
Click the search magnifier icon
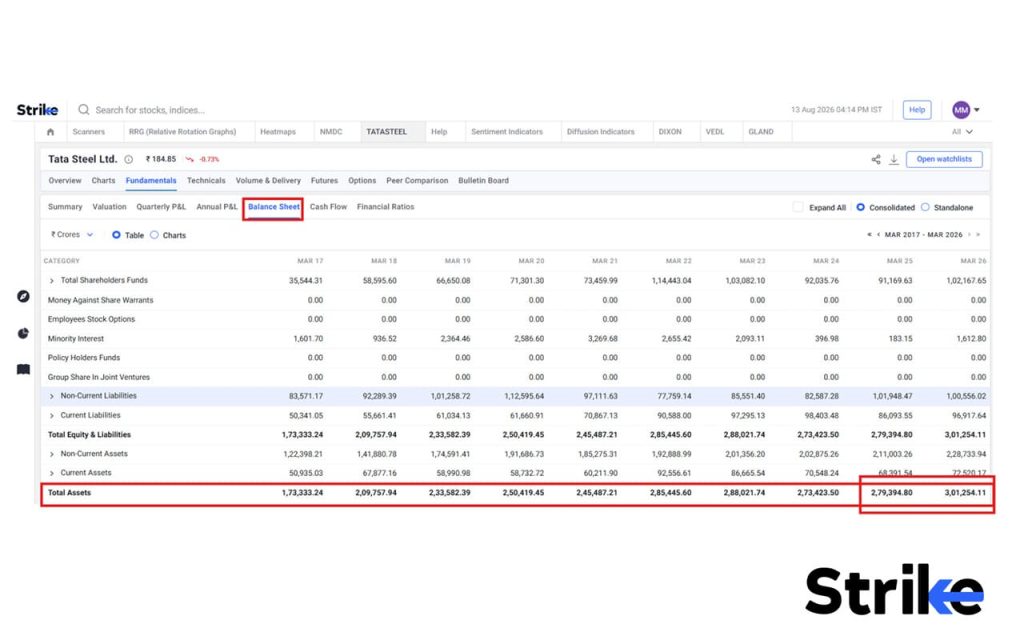pyautogui.click(x=84, y=110)
